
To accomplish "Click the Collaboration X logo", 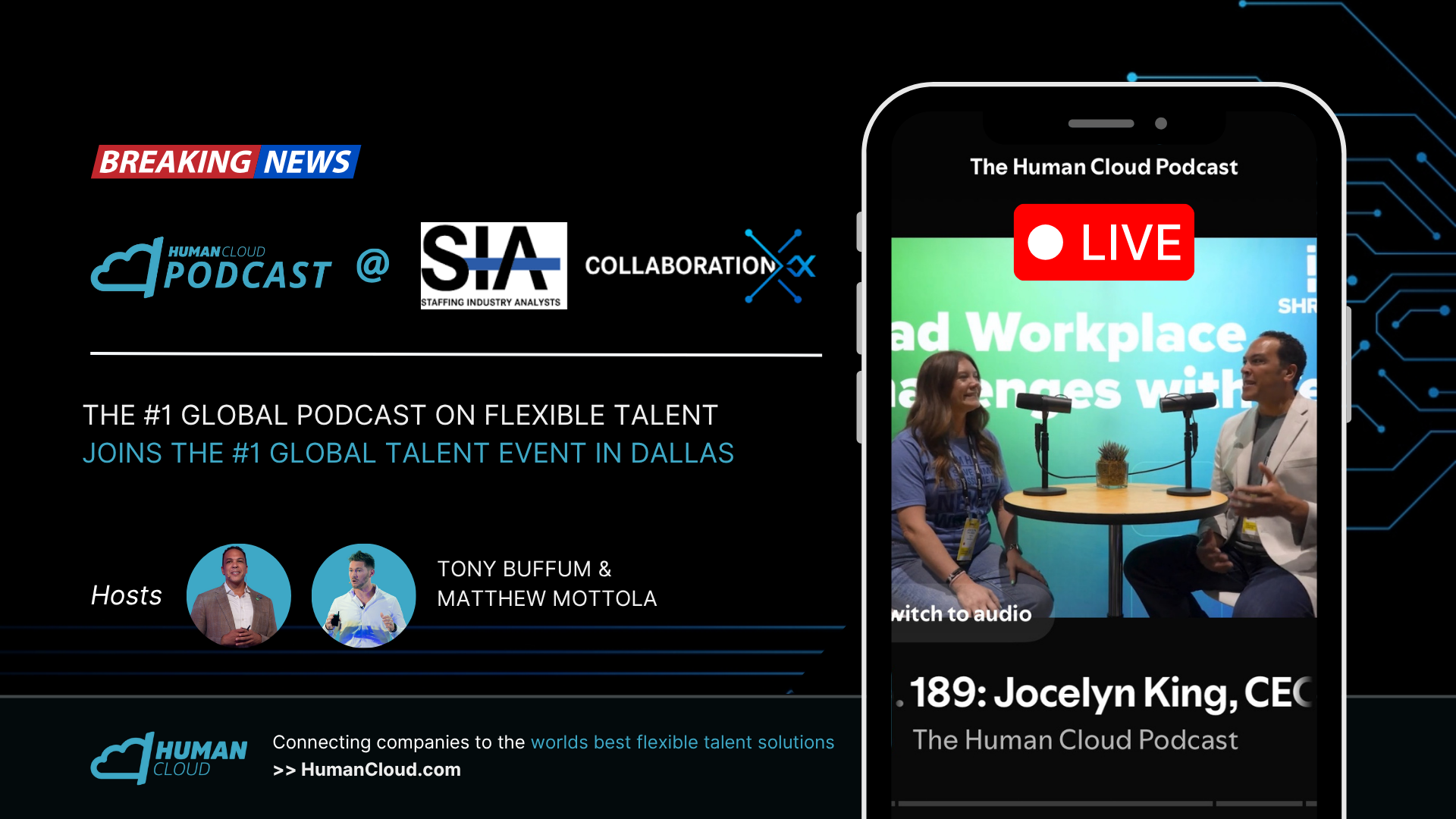I will (x=700, y=266).
